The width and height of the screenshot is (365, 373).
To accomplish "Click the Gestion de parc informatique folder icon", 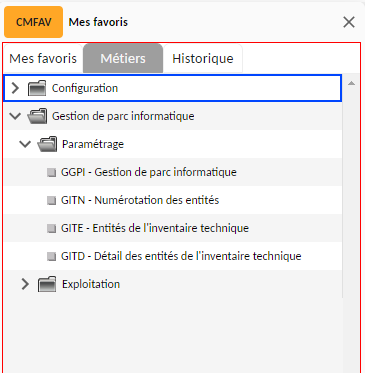I will click(x=37, y=116).
